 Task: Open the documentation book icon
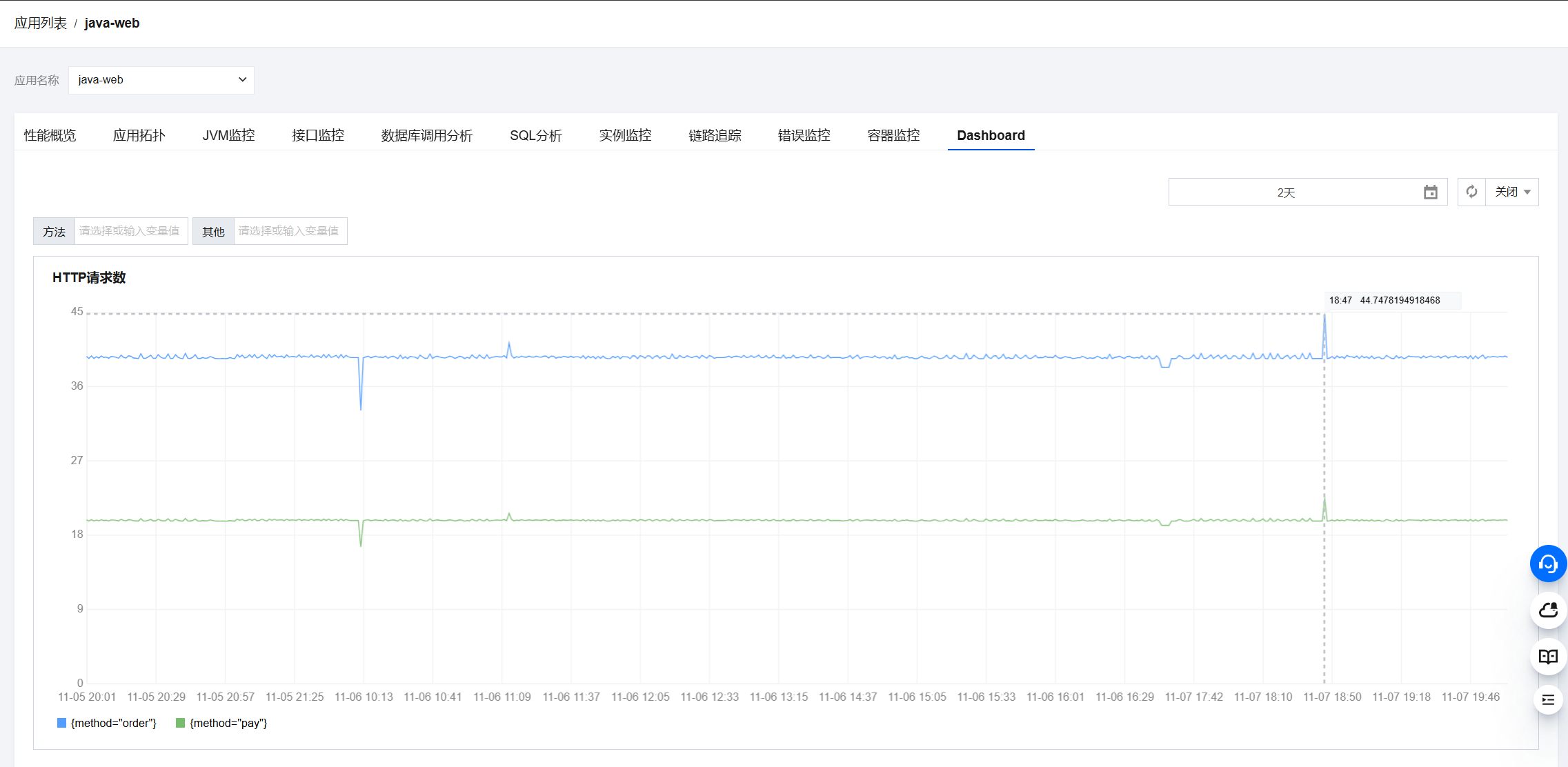click(1548, 657)
